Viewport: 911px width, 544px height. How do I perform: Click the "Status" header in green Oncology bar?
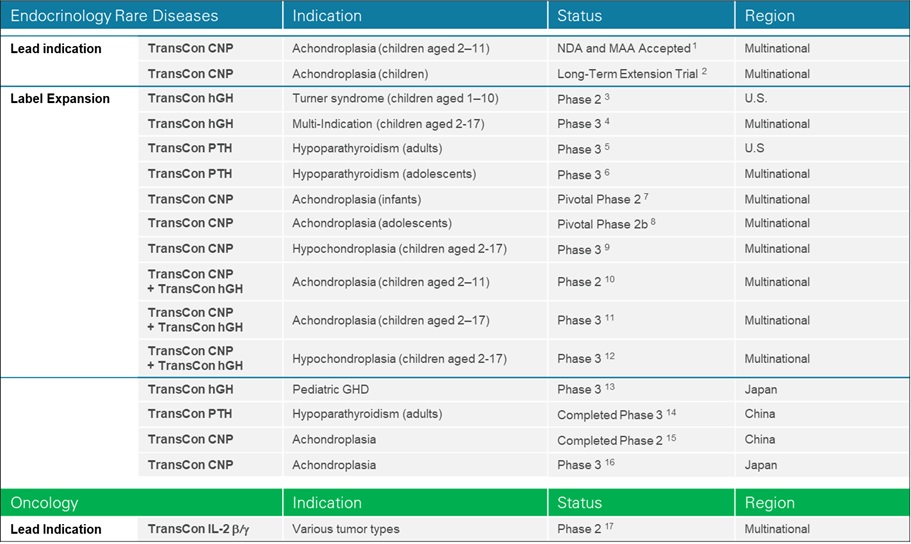(580, 503)
